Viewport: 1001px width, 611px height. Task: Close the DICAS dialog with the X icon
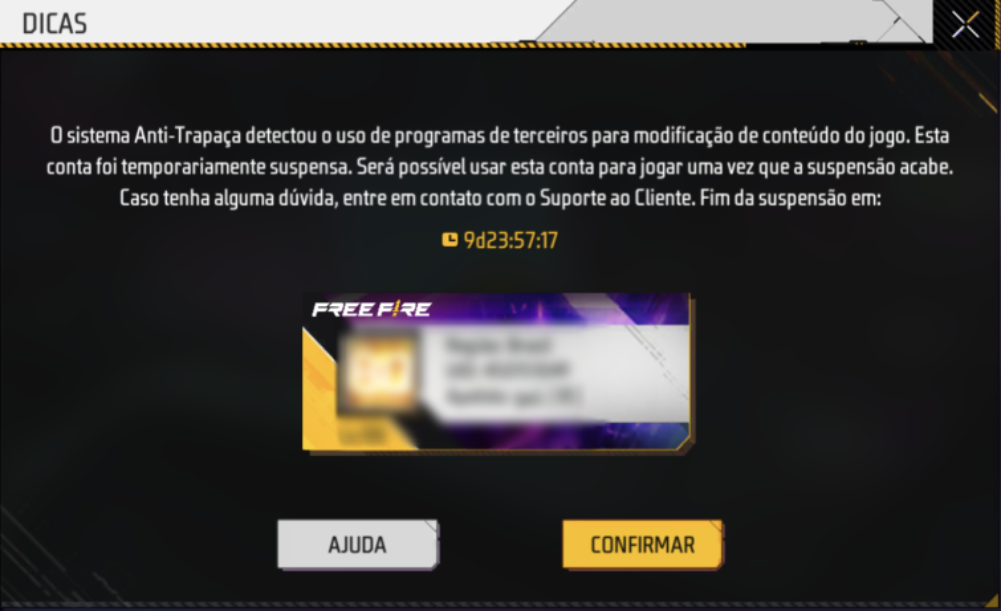(x=965, y=24)
